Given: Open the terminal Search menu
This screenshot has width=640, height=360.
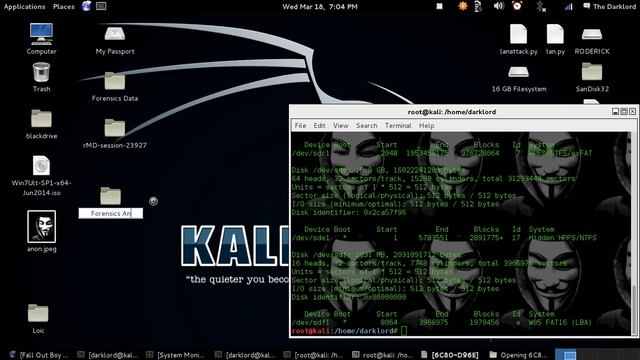Looking at the screenshot, I should [x=367, y=126].
